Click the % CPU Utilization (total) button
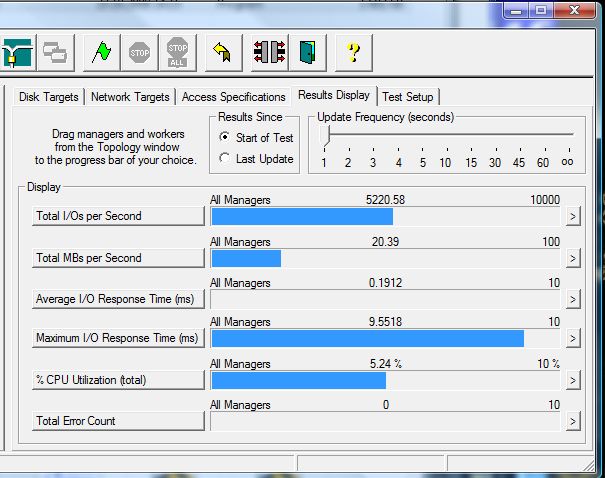This screenshot has height=478, width=605. (x=118, y=380)
